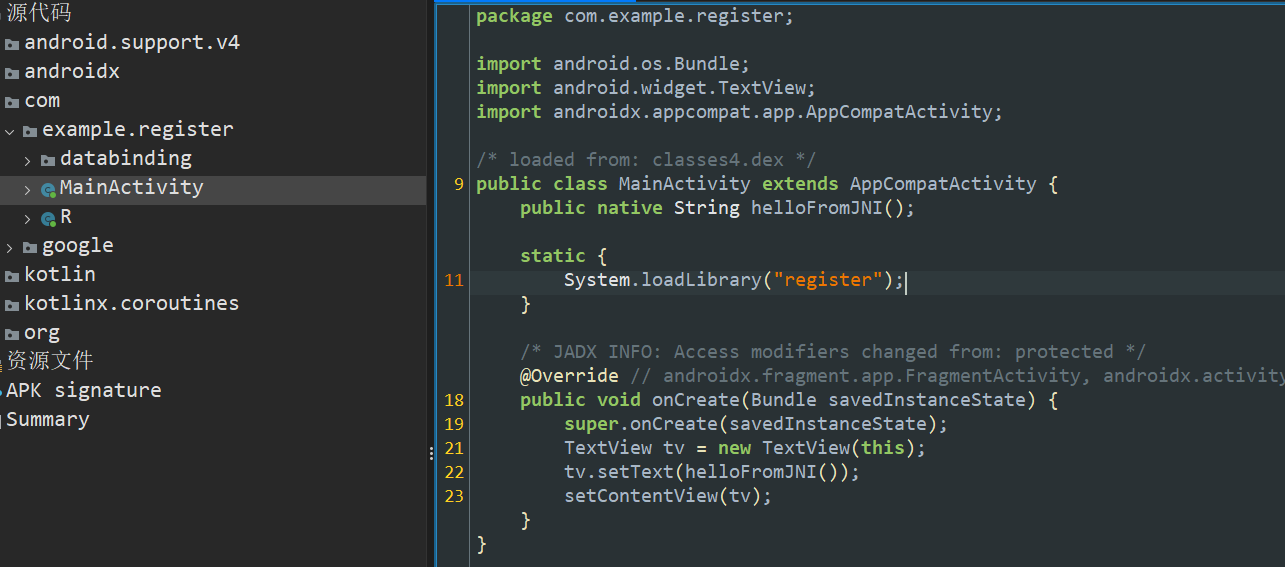The height and width of the screenshot is (567, 1285).
Task: Click line number 23 in gutter
Action: (x=454, y=496)
